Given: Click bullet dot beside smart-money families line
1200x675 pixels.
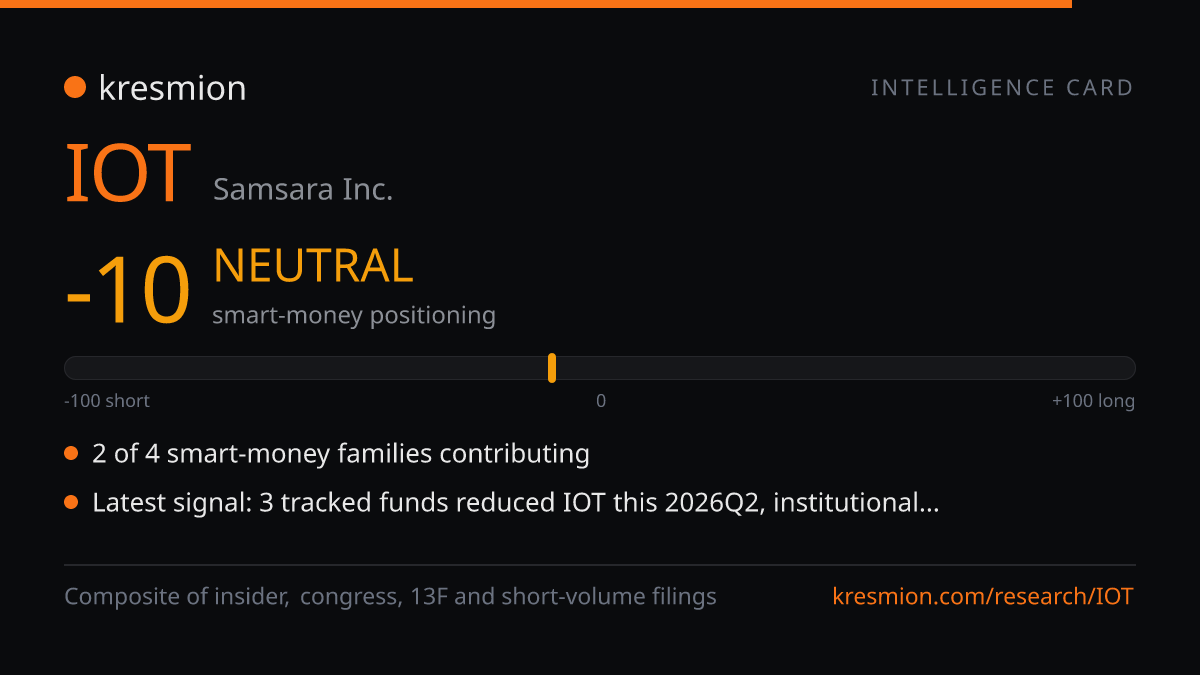Looking at the screenshot, I should [71, 454].
